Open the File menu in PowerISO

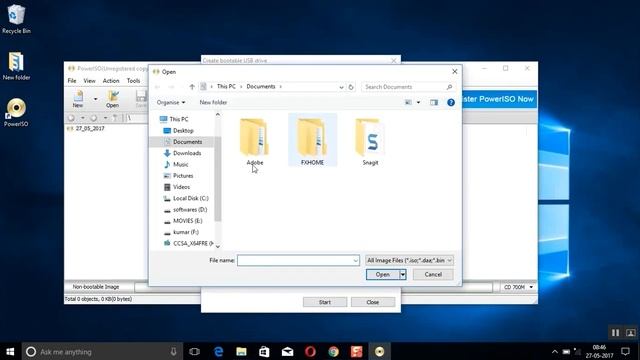[72, 81]
